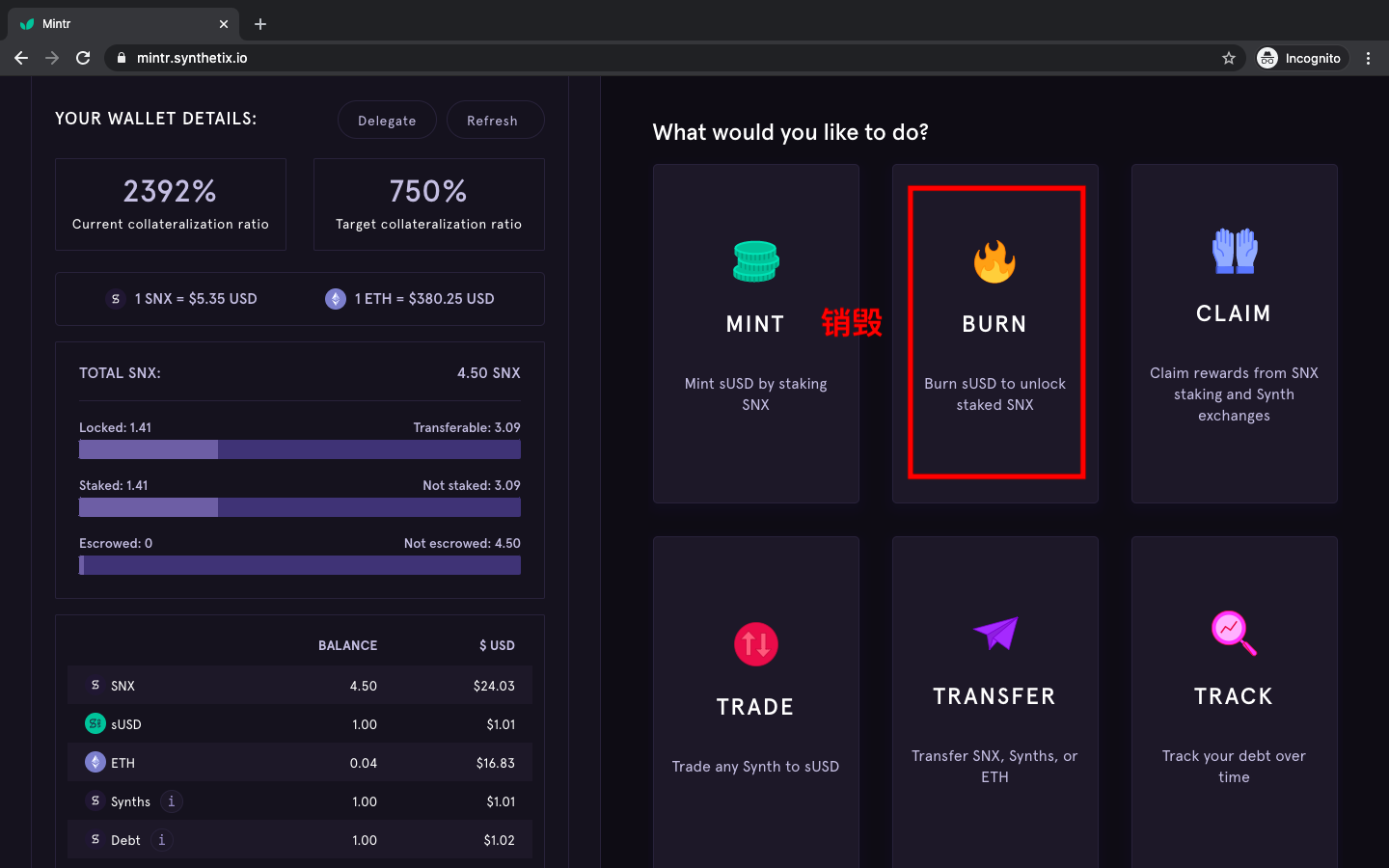Click the Refresh wallet button
This screenshot has width=1389, height=868.
coord(495,121)
